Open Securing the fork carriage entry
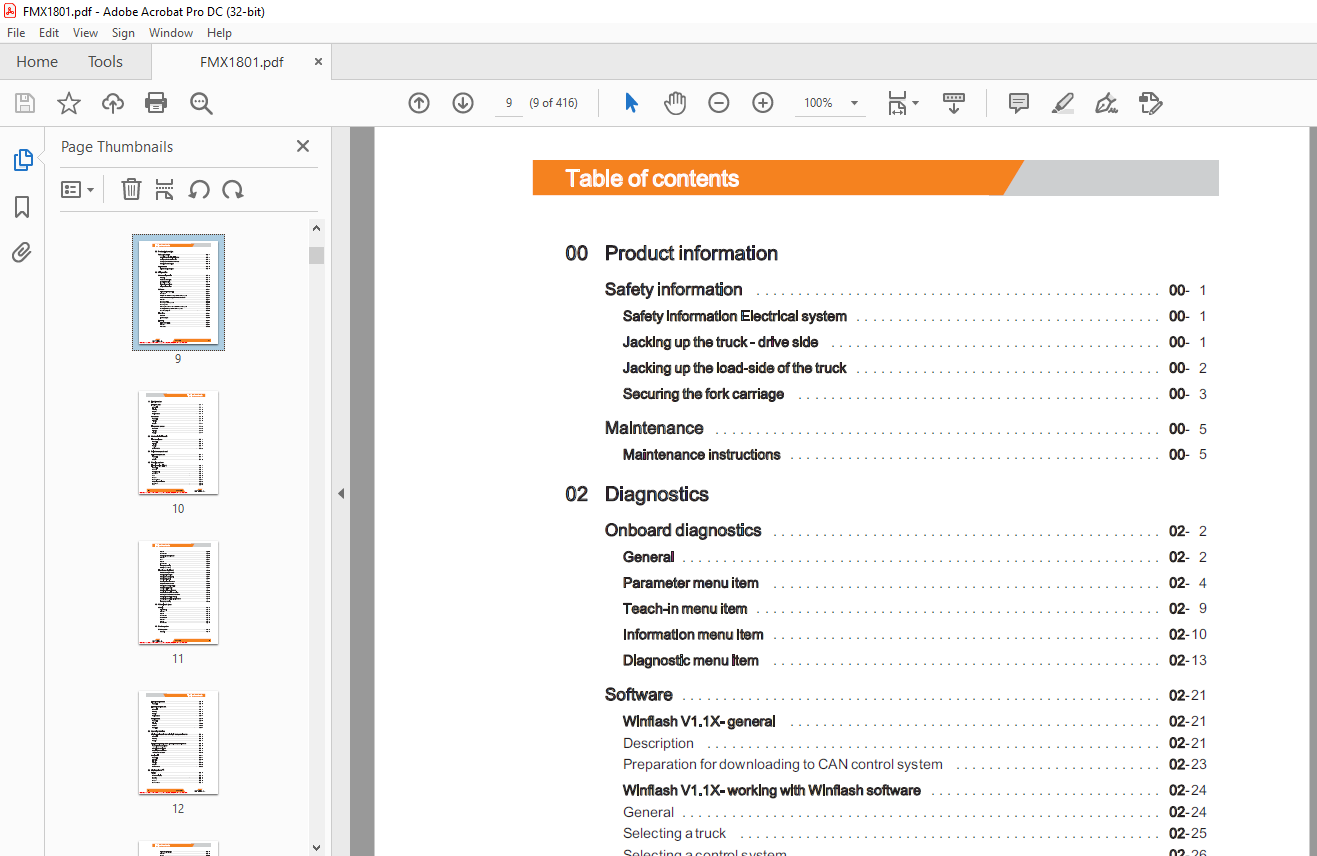 click(x=703, y=394)
